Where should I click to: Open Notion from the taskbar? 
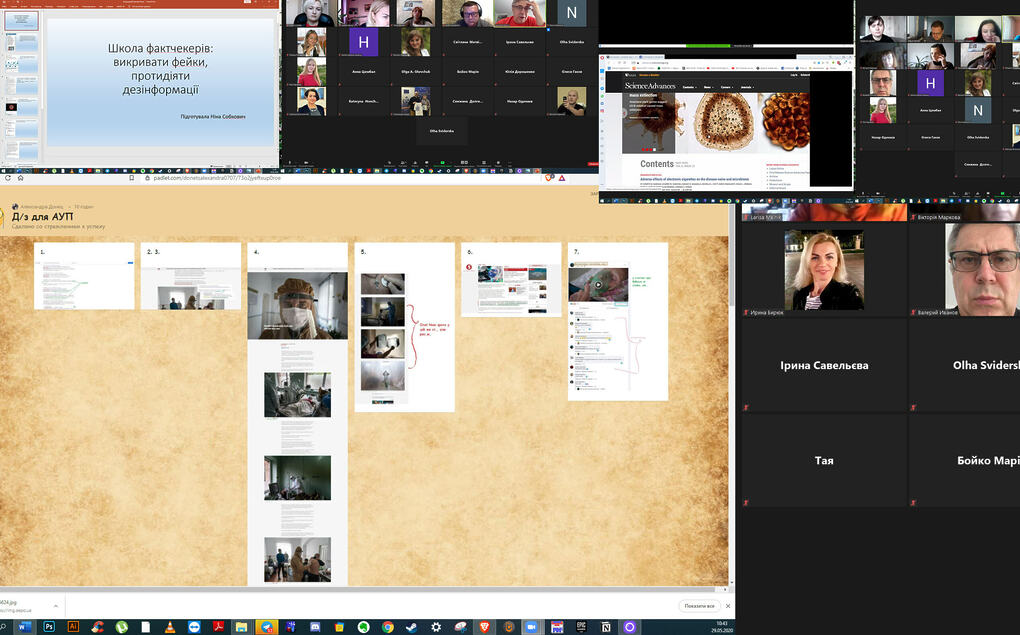pos(606,627)
